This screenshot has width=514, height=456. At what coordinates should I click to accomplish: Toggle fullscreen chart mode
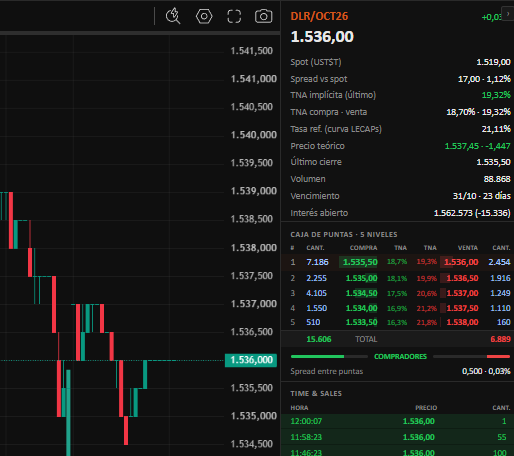pyautogui.click(x=234, y=16)
